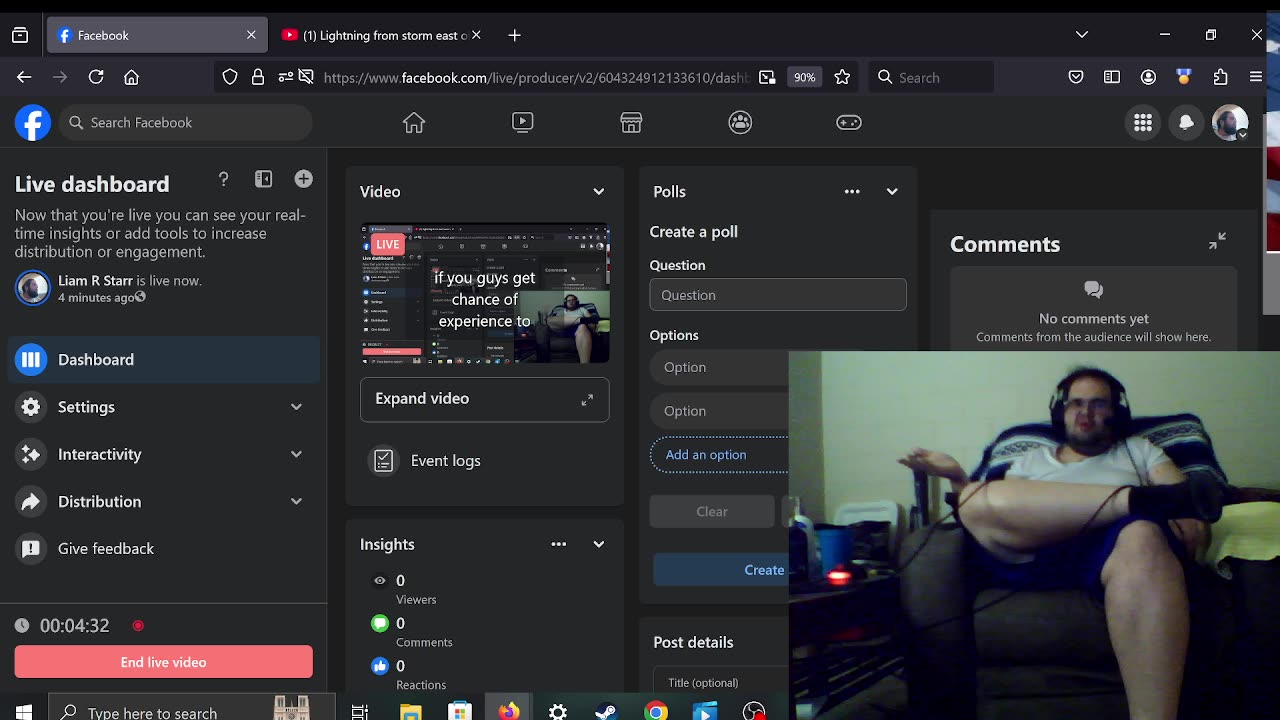The image size is (1280, 720).
Task: Open Live dashboard help question mark
Action: tap(223, 179)
